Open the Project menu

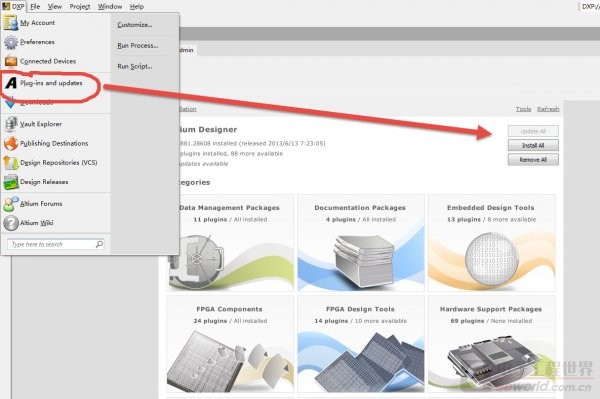tap(80, 7)
